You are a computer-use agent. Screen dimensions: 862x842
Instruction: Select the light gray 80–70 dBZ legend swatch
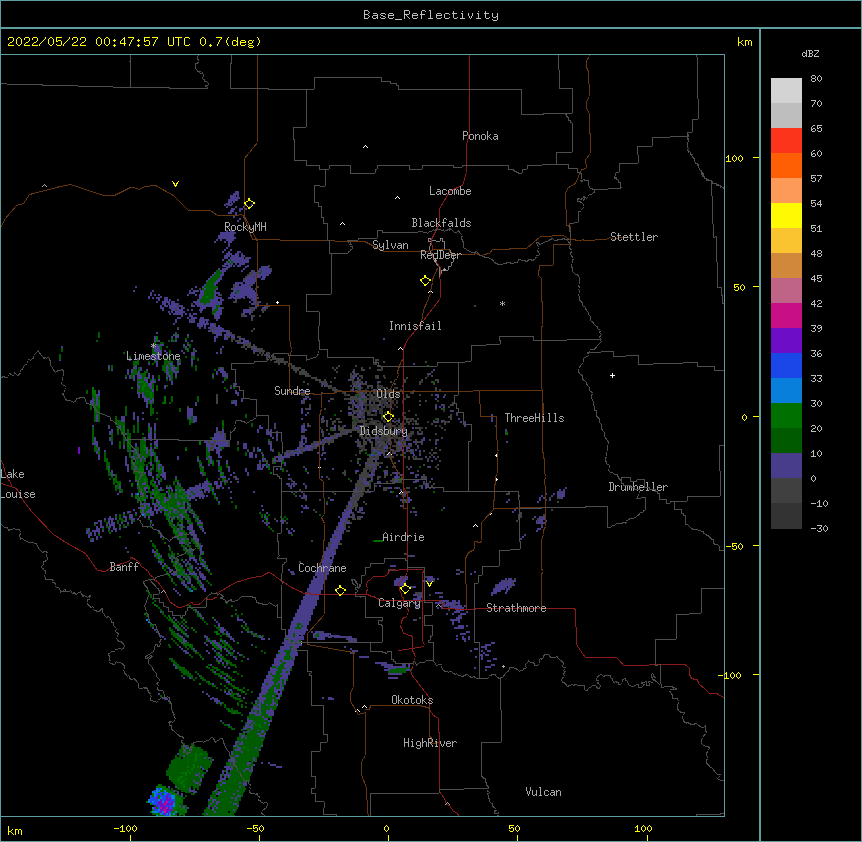pyautogui.click(x=786, y=91)
